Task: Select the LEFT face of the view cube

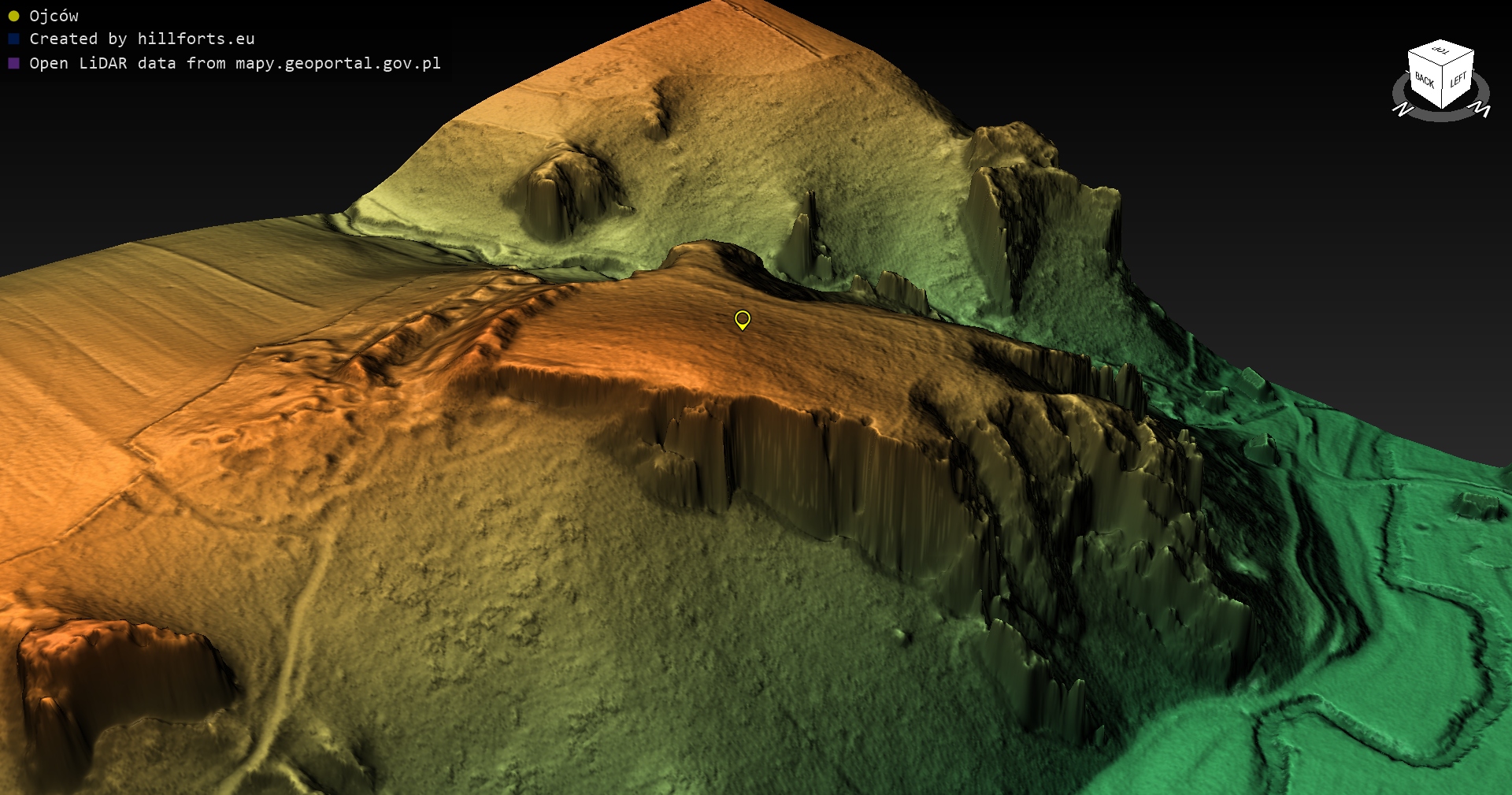Action: pyautogui.click(x=1458, y=80)
